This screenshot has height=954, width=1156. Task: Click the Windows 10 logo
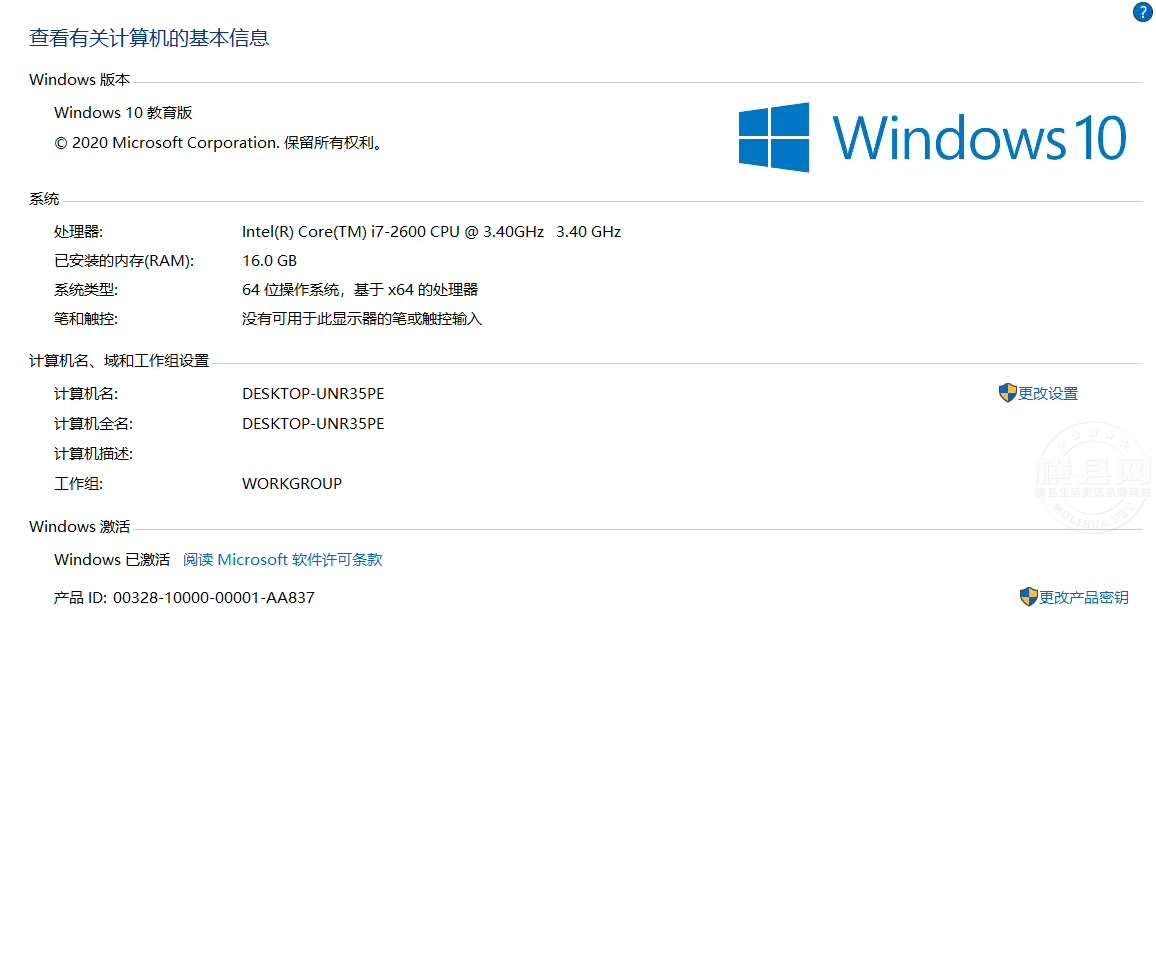(933, 137)
